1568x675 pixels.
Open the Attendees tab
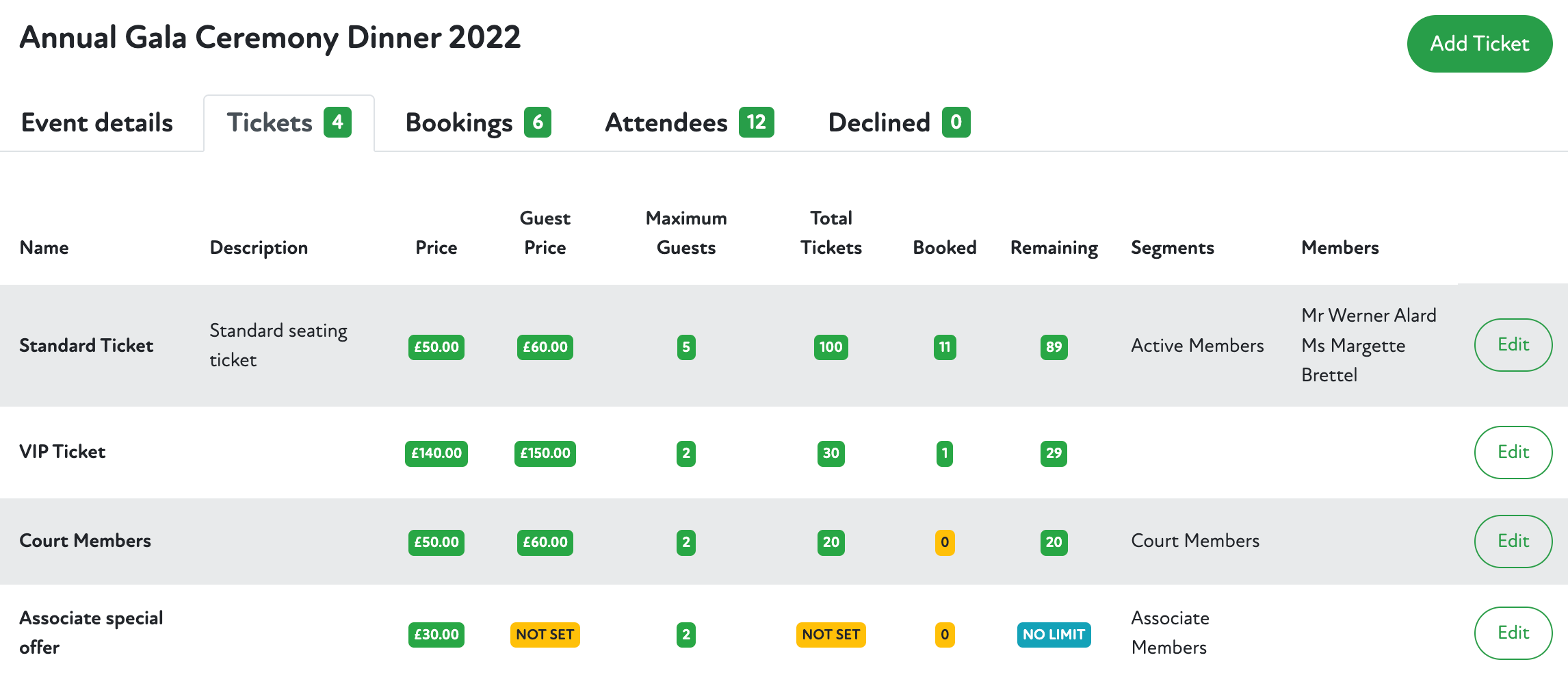pos(689,123)
